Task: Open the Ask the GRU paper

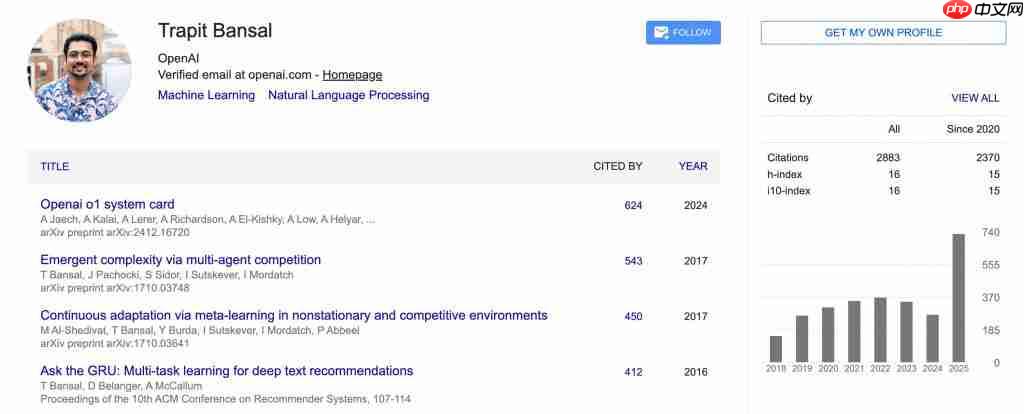Action: (227, 371)
